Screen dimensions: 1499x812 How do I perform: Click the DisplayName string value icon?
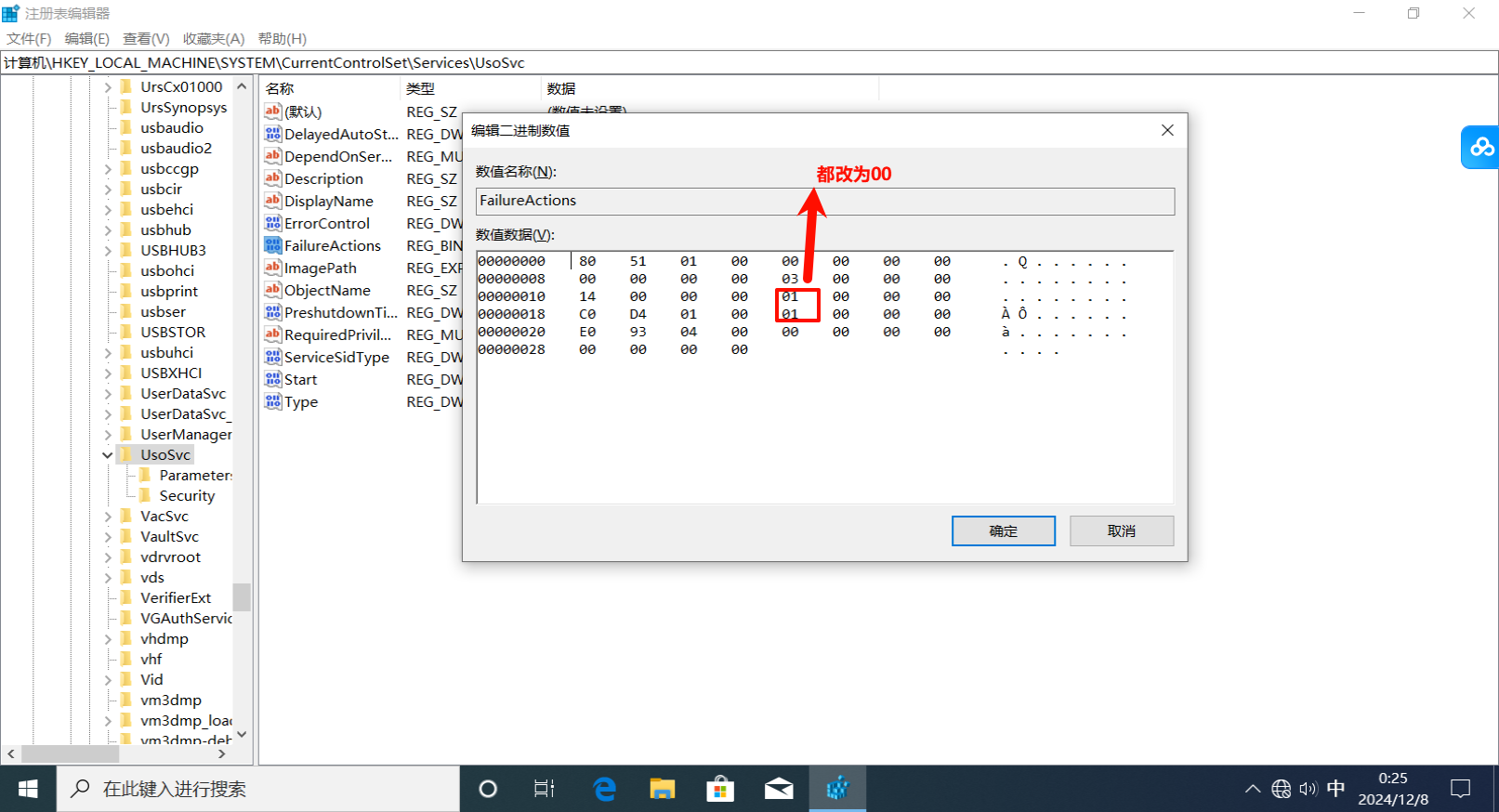click(x=272, y=201)
